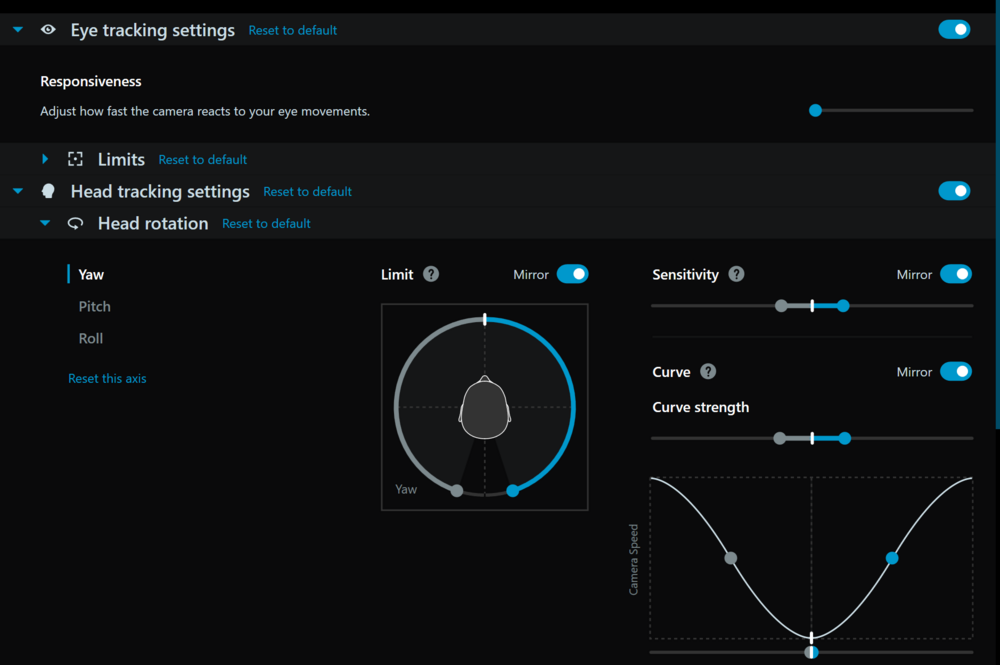Open the Limit help question mark
This screenshot has width=1000, height=665.
431,274
